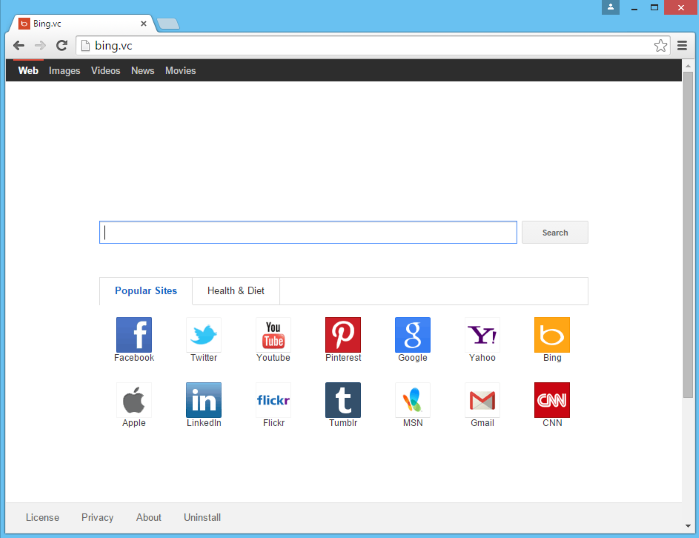Follow the Uninstall link in the footer
The image size is (699, 538).
pos(202,518)
